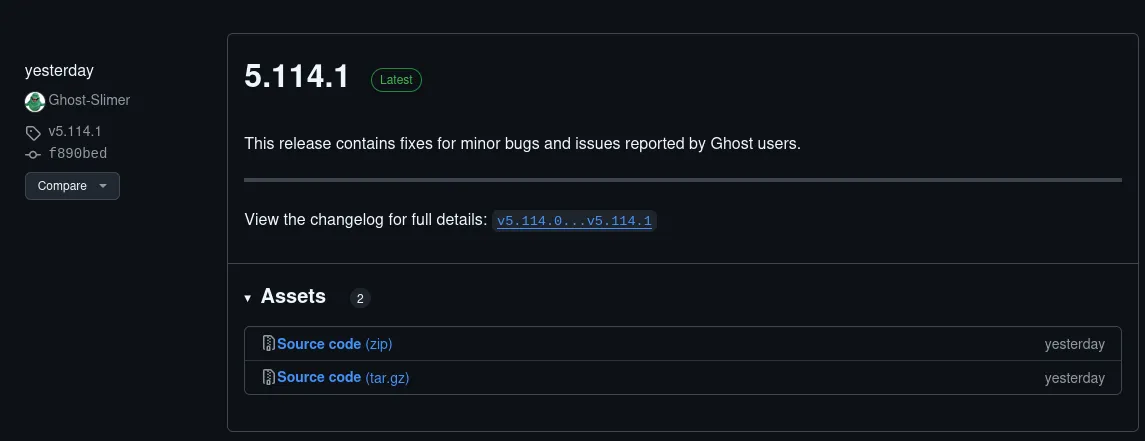
Task: Click the 'yesterday' timestamp in the zip row
Action: pyautogui.click(x=1074, y=344)
